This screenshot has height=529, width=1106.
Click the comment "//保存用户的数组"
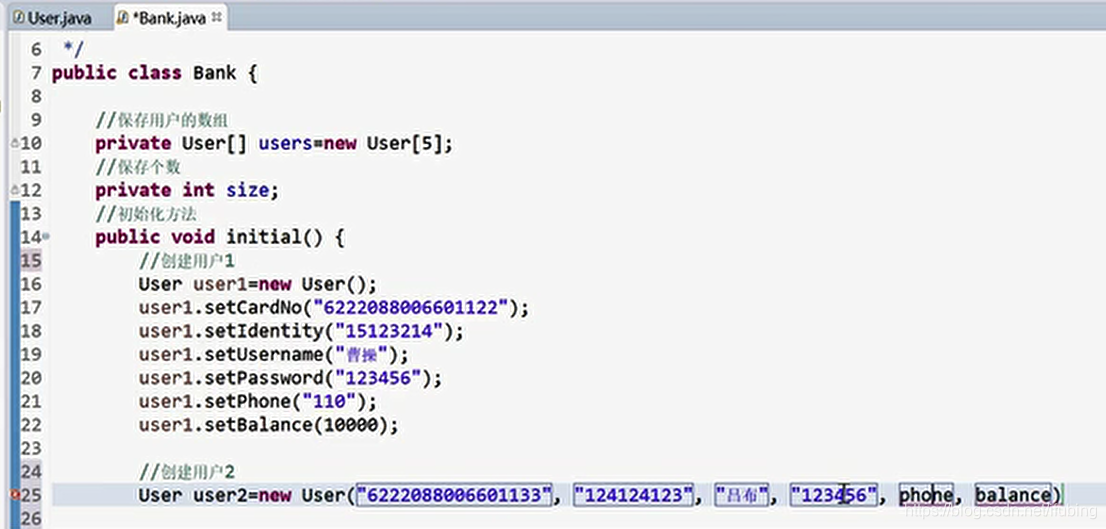(162, 121)
